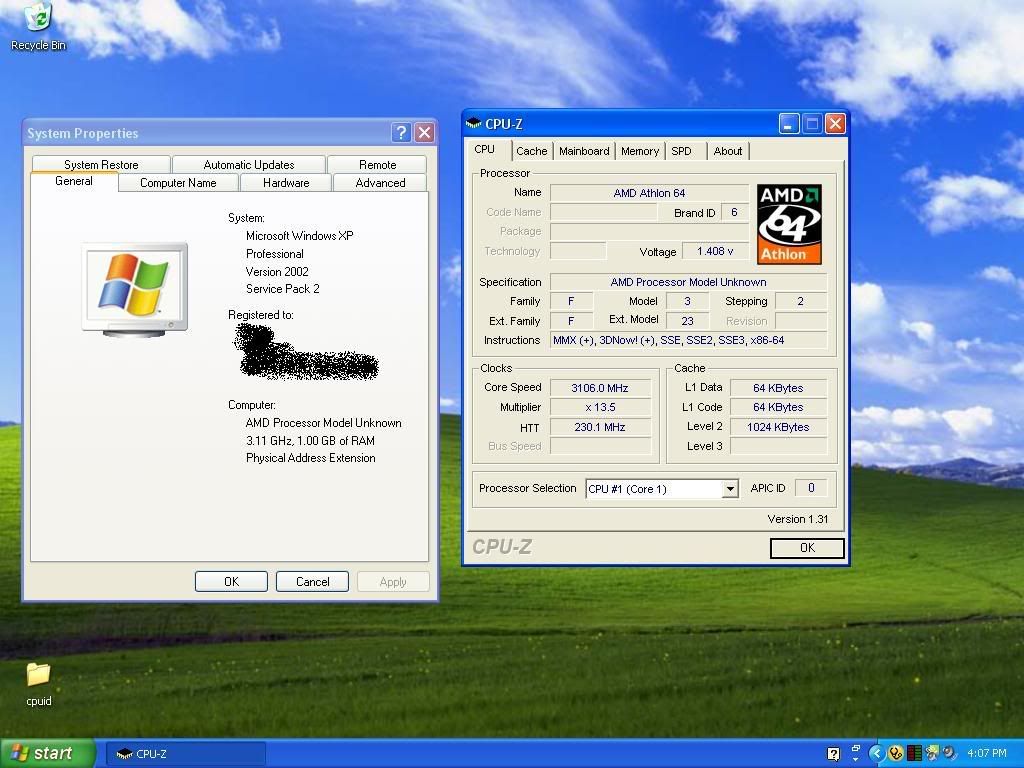This screenshot has width=1024, height=768.
Task: Click the Family field value F
Action: (x=571, y=301)
